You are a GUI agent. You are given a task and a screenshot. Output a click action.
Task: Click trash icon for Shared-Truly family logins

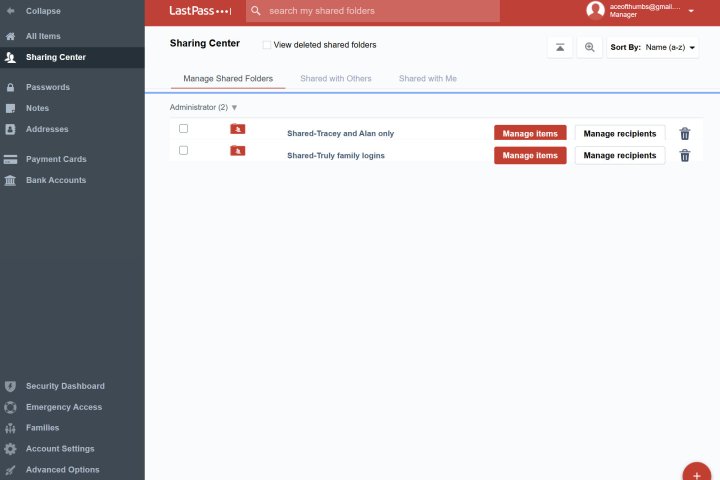point(685,155)
